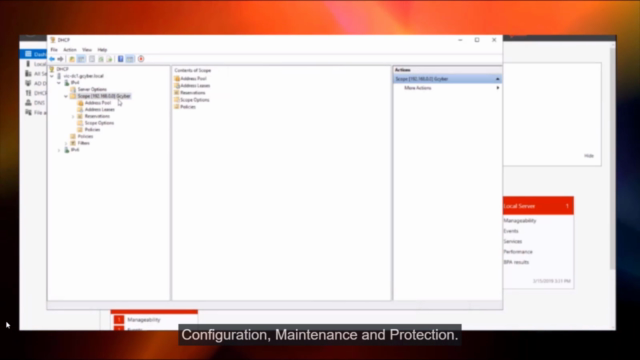Select Address Leases in the tree

pos(100,109)
